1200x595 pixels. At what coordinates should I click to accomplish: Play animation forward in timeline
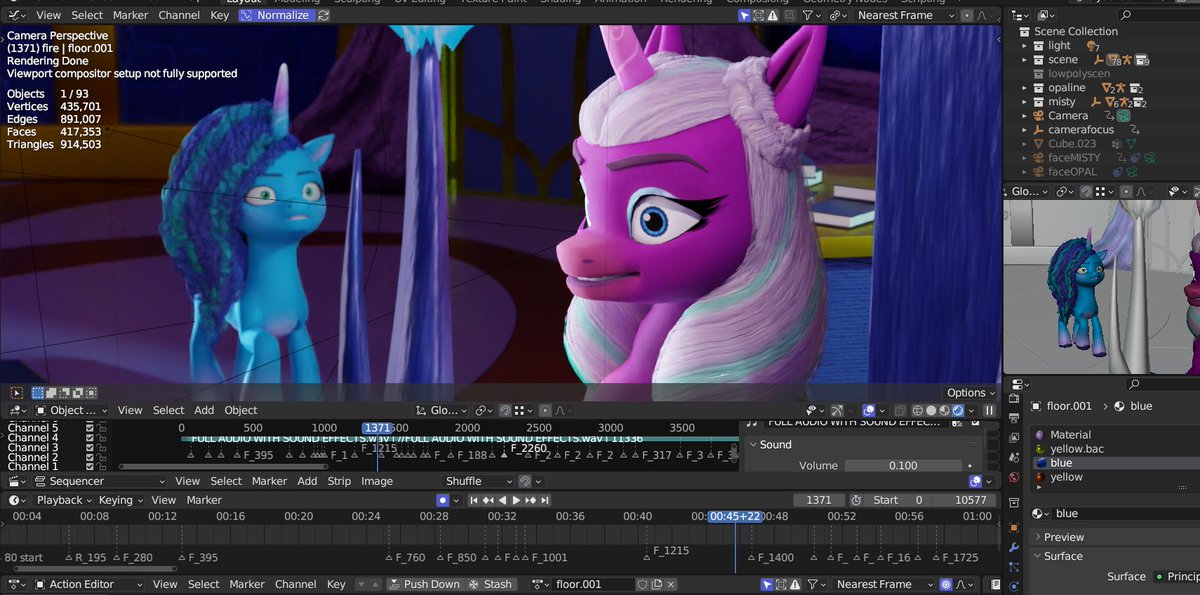516,500
